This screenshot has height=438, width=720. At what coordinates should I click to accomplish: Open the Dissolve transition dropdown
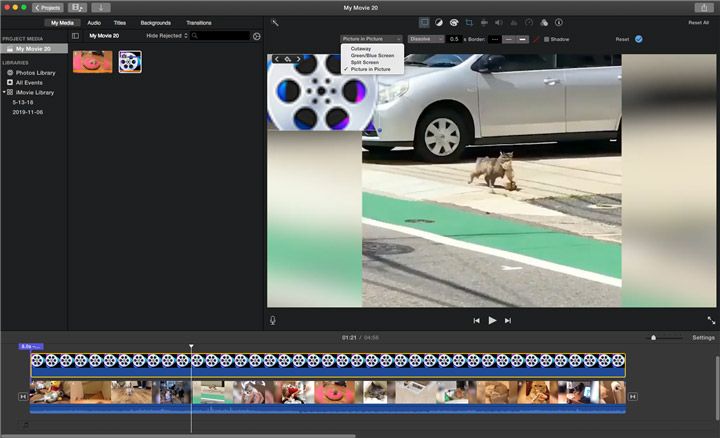point(425,39)
